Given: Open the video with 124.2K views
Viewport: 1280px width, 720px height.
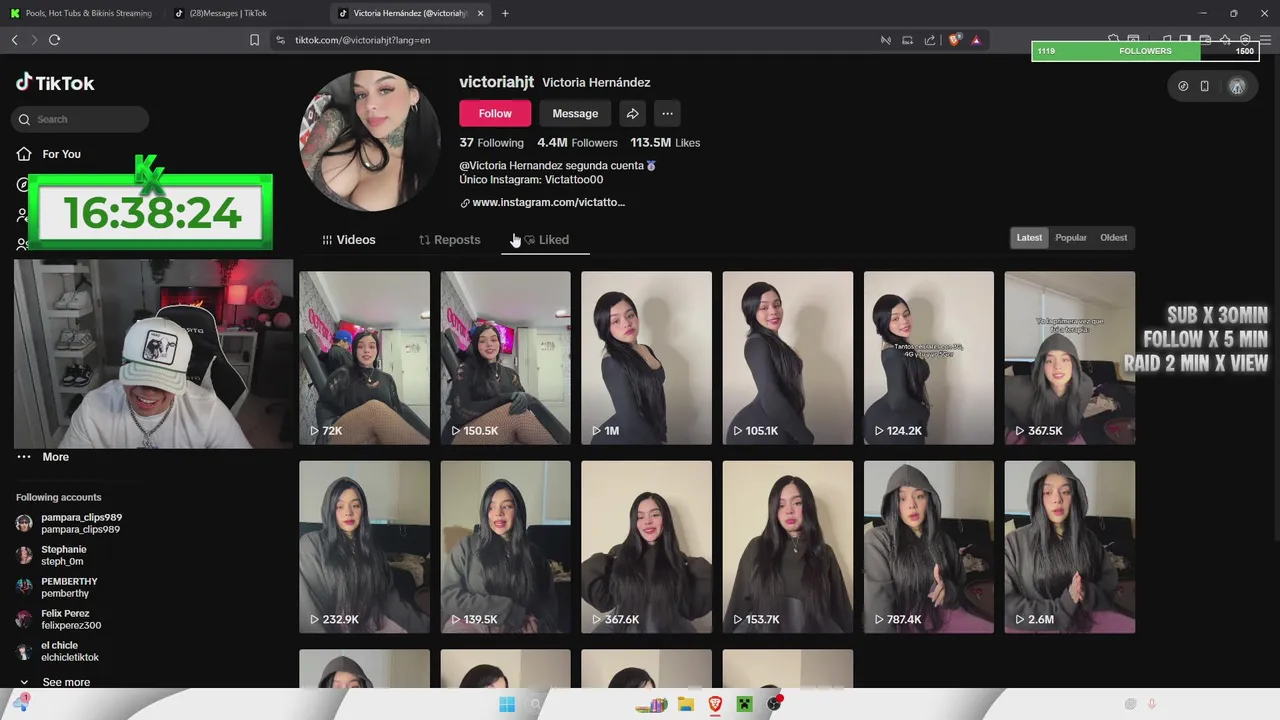Looking at the screenshot, I should (929, 358).
